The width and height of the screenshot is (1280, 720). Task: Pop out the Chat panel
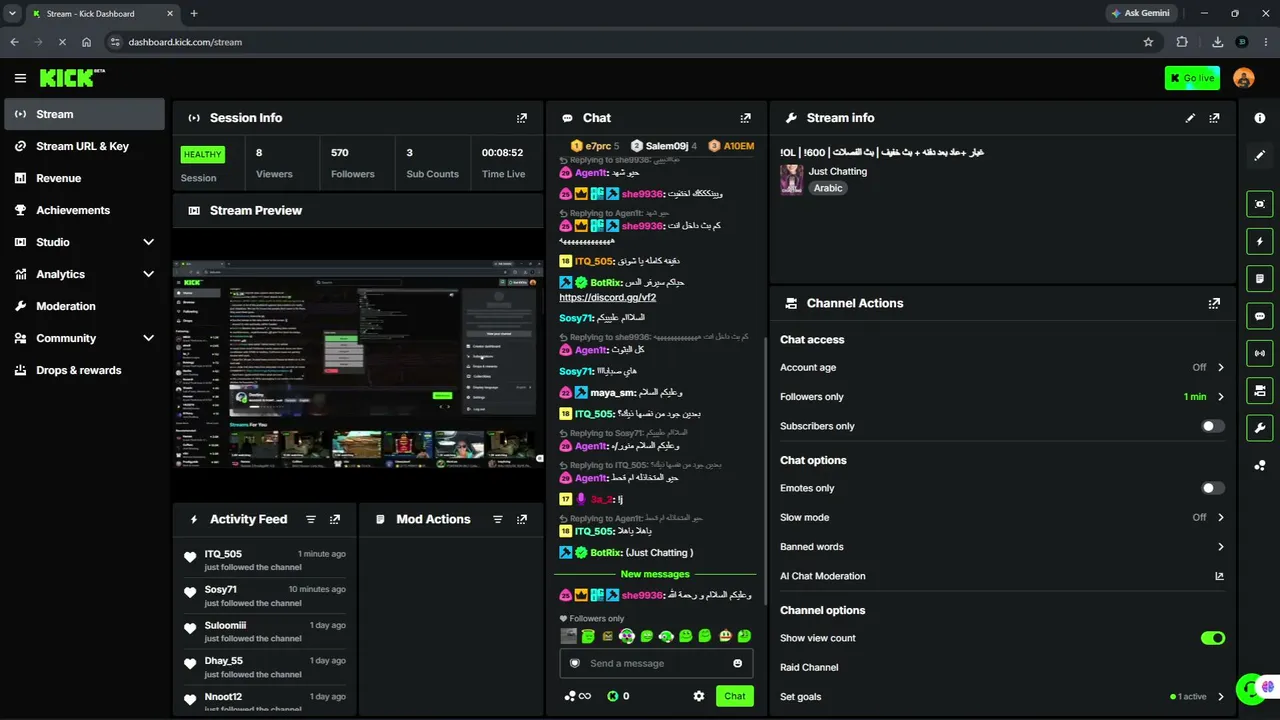(745, 118)
